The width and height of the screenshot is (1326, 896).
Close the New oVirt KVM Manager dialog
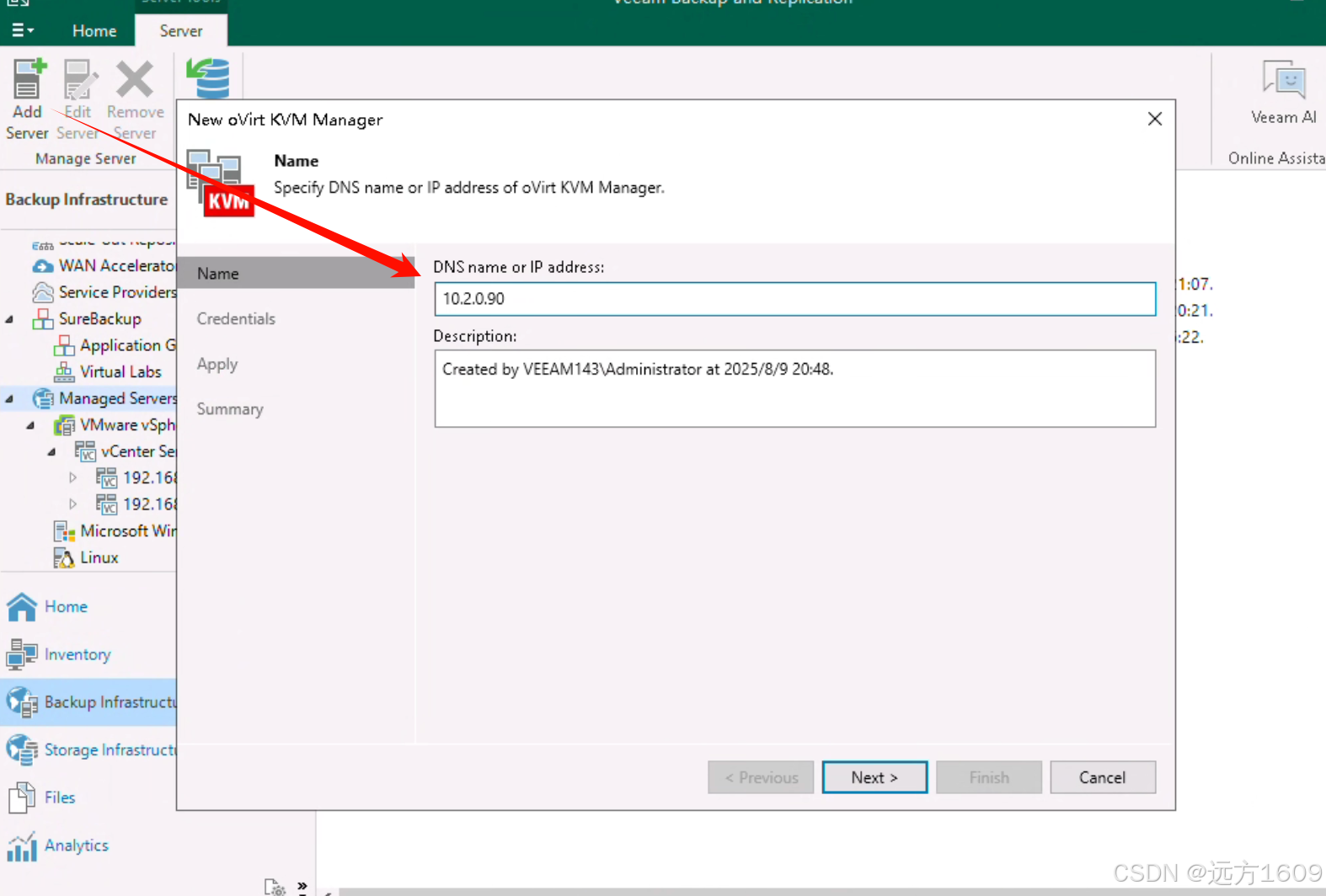click(1155, 119)
